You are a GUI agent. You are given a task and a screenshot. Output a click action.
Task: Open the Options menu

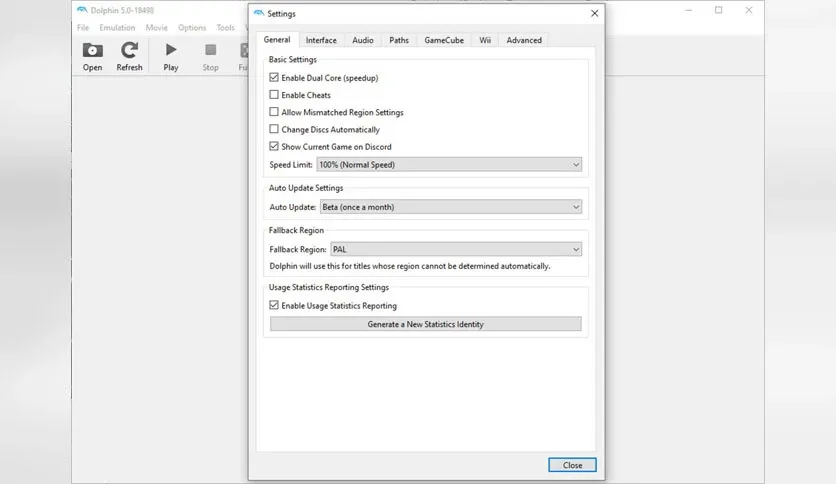[192, 28]
